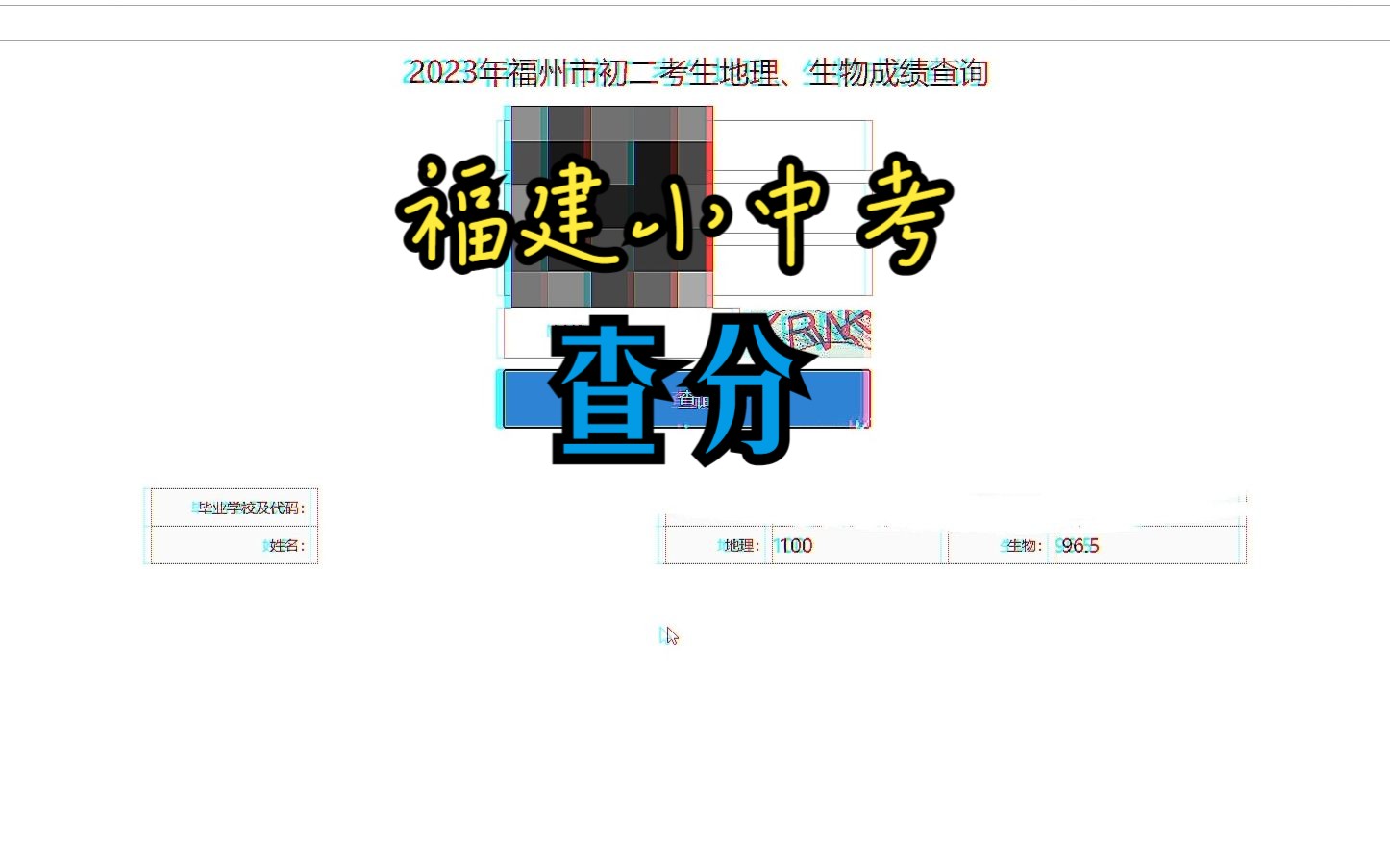Select the biology score 96.5

[1080, 545]
